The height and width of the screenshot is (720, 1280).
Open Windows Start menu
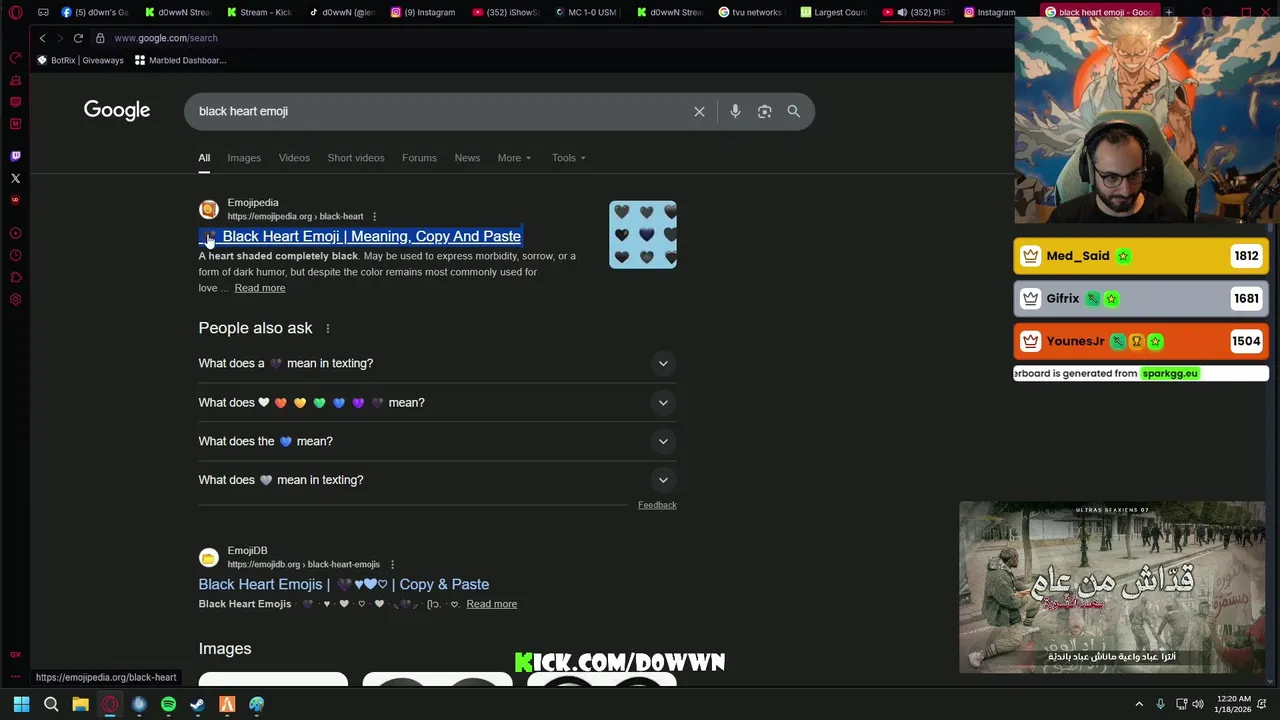click(x=21, y=704)
